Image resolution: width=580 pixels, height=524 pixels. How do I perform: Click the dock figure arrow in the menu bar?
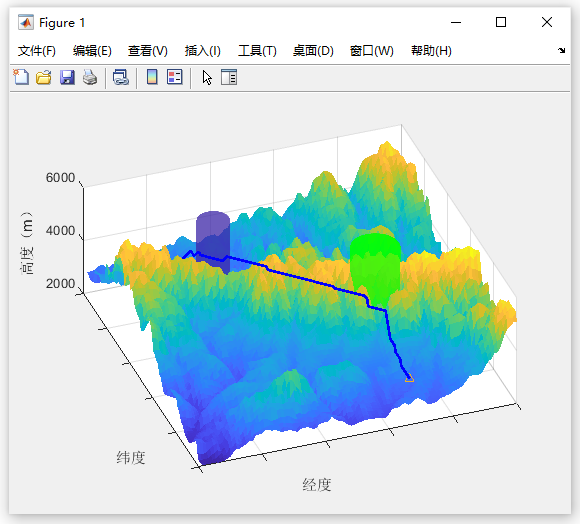562,50
